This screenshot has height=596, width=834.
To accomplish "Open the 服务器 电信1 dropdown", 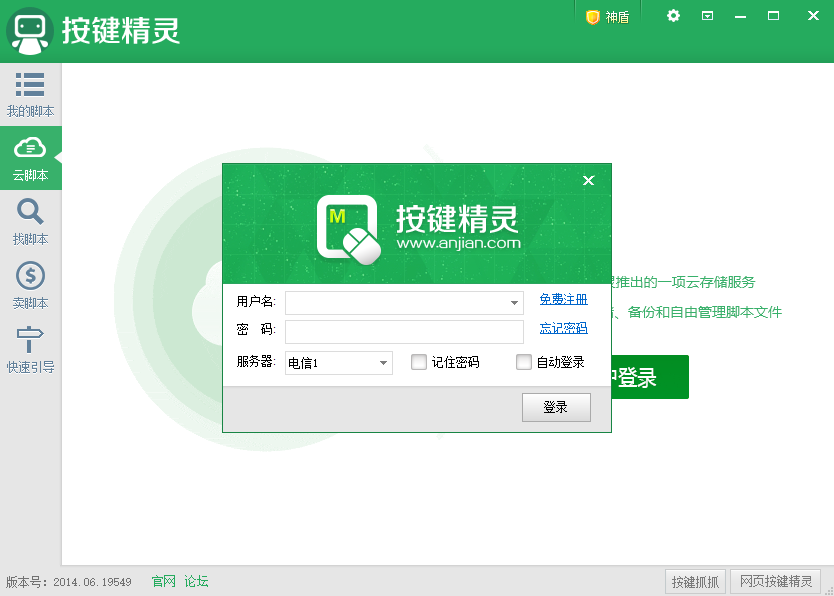I will tap(339, 363).
